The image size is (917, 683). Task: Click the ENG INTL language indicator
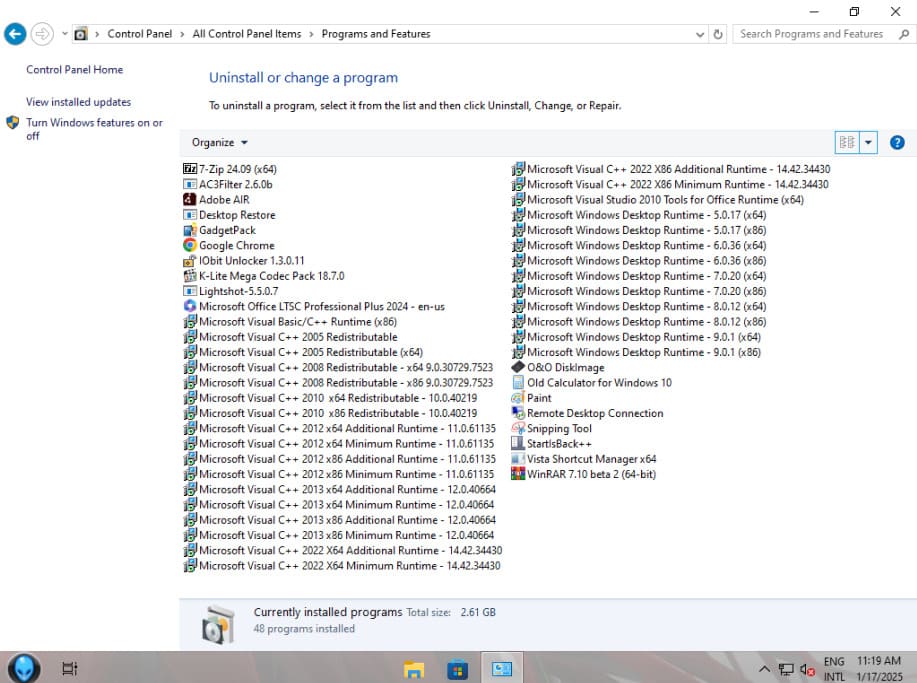(x=834, y=668)
